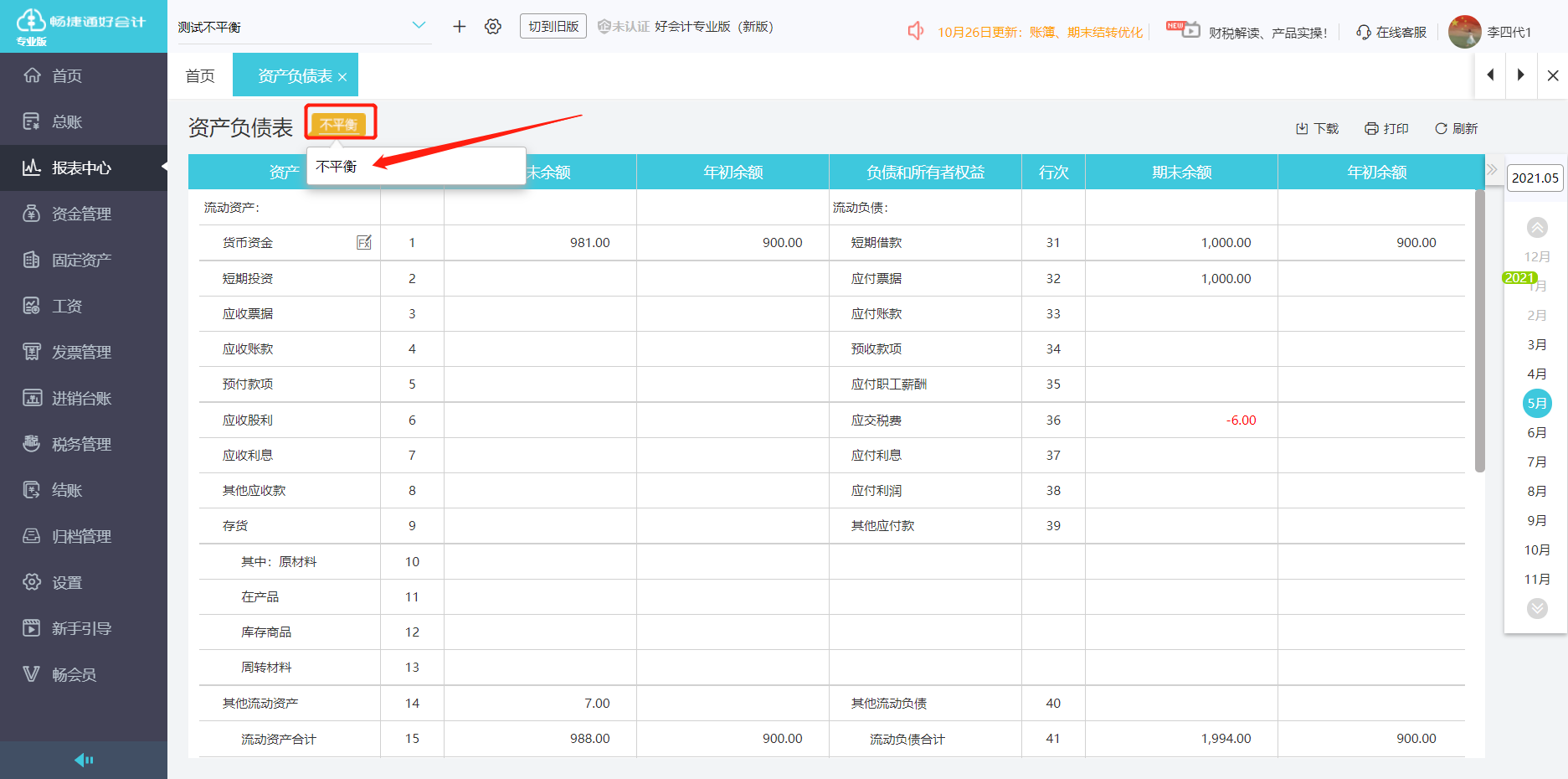Refresh the report with 刷新
1568x779 pixels.
tap(1456, 128)
